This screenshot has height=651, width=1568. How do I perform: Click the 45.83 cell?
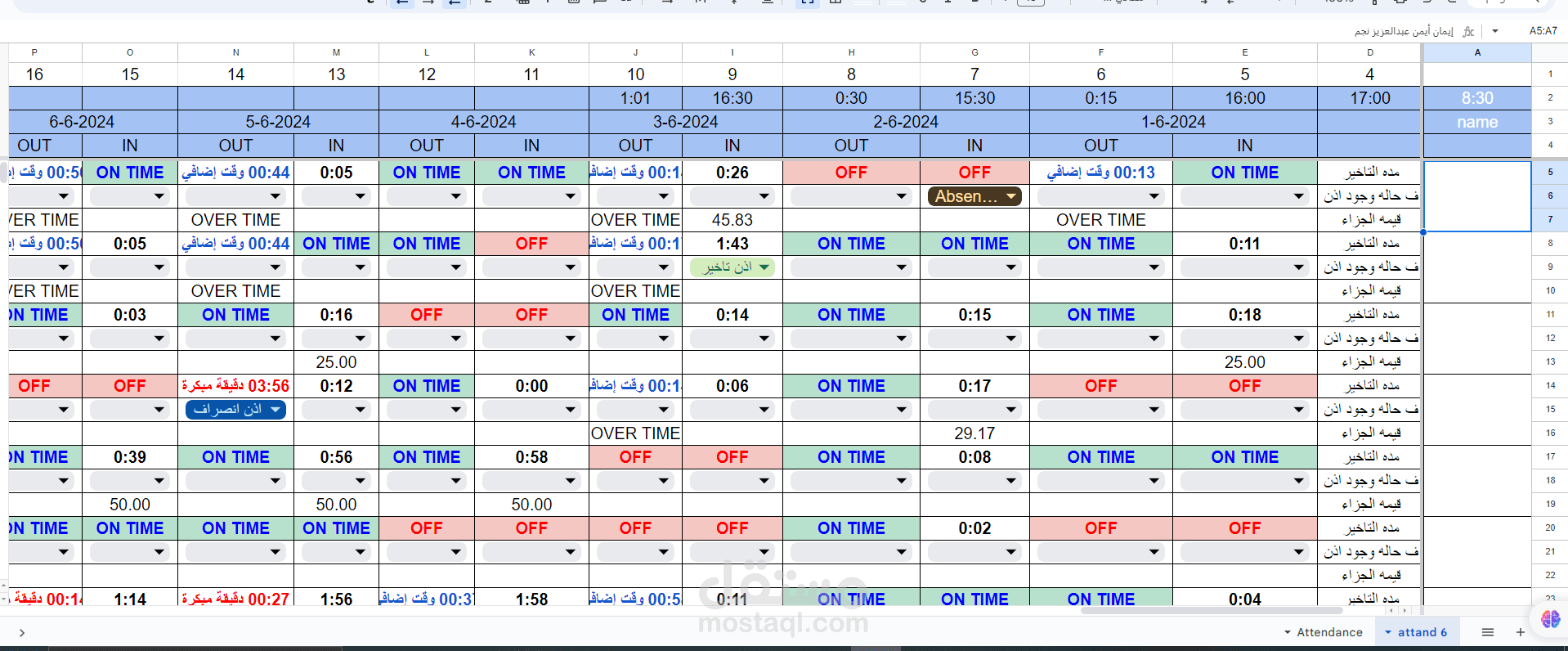[x=732, y=220]
